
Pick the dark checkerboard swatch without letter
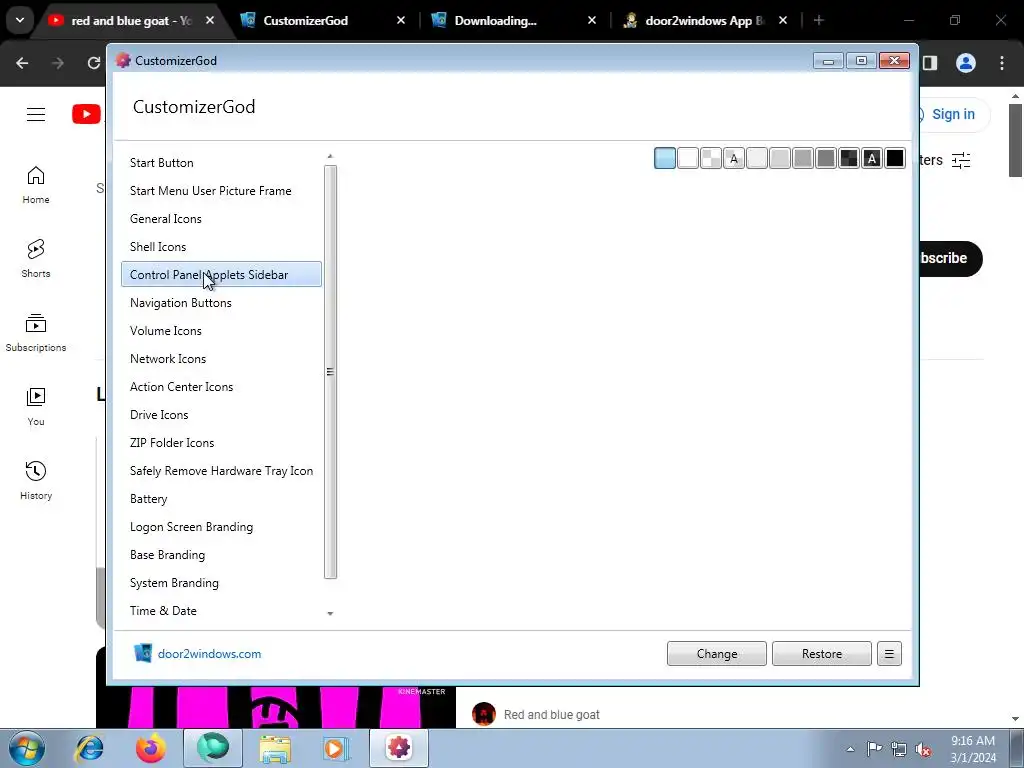(849, 159)
